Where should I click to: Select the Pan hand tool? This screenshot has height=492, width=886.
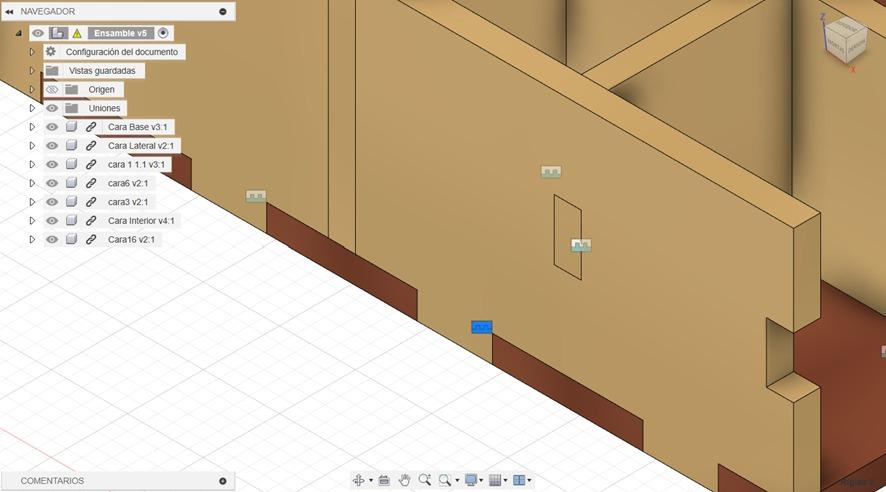(404, 480)
